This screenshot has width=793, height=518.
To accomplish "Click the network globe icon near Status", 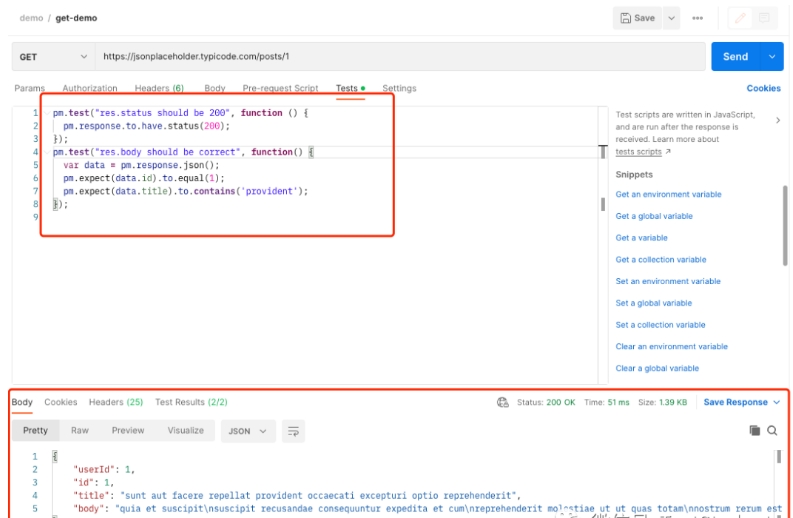I will click(x=503, y=402).
